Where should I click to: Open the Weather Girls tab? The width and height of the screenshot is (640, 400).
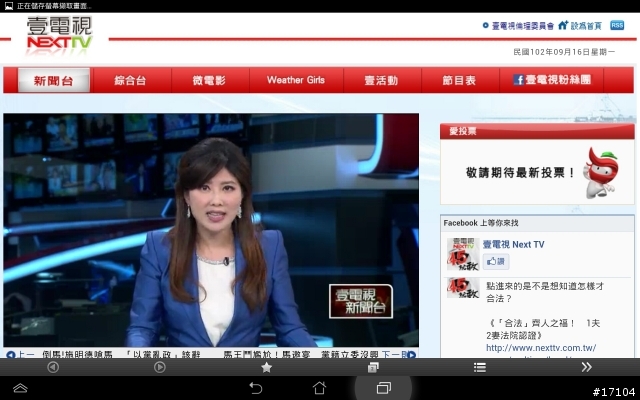click(x=296, y=80)
